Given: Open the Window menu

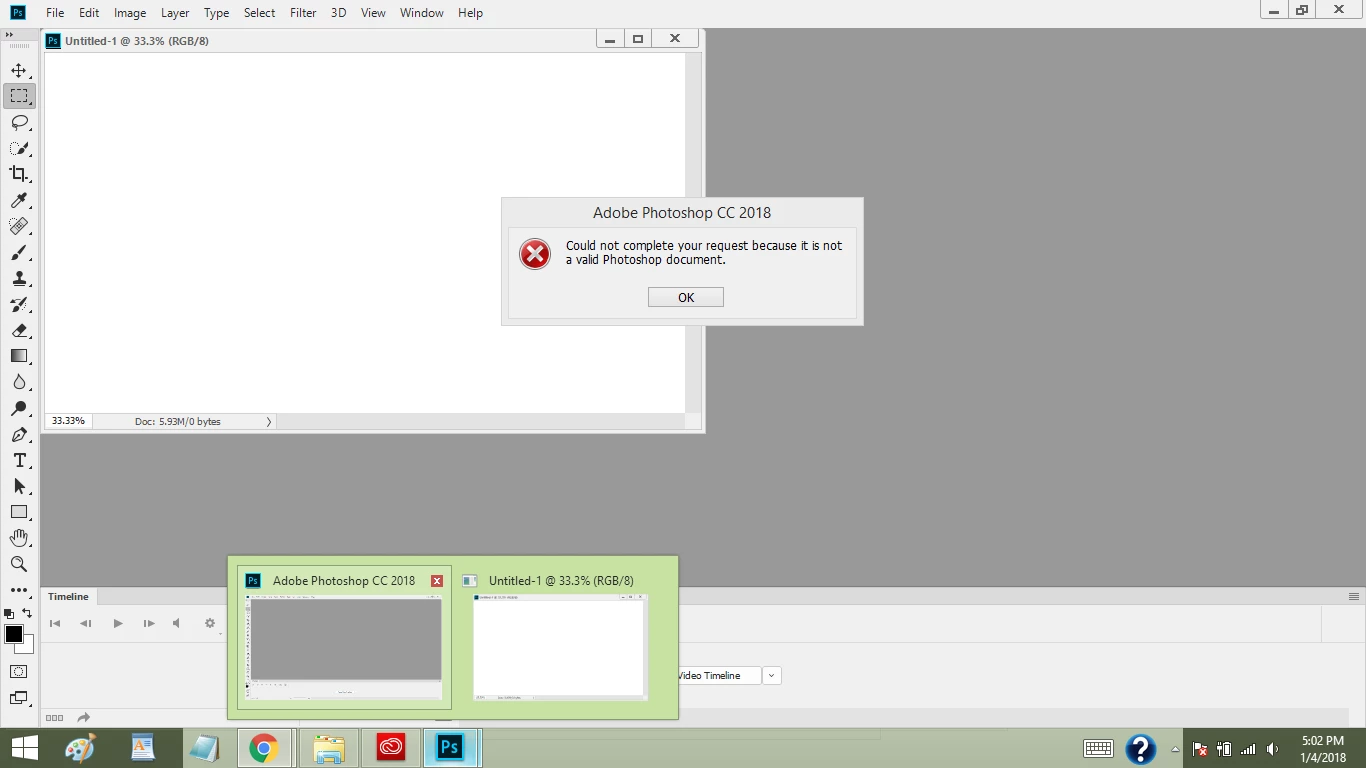Looking at the screenshot, I should tap(422, 13).
